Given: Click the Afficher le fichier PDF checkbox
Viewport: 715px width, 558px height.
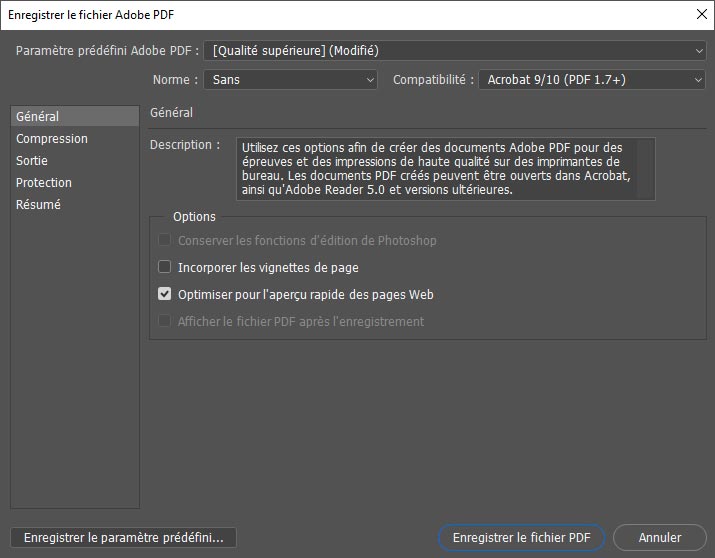Looking at the screenshot, I should pos(165,322).
